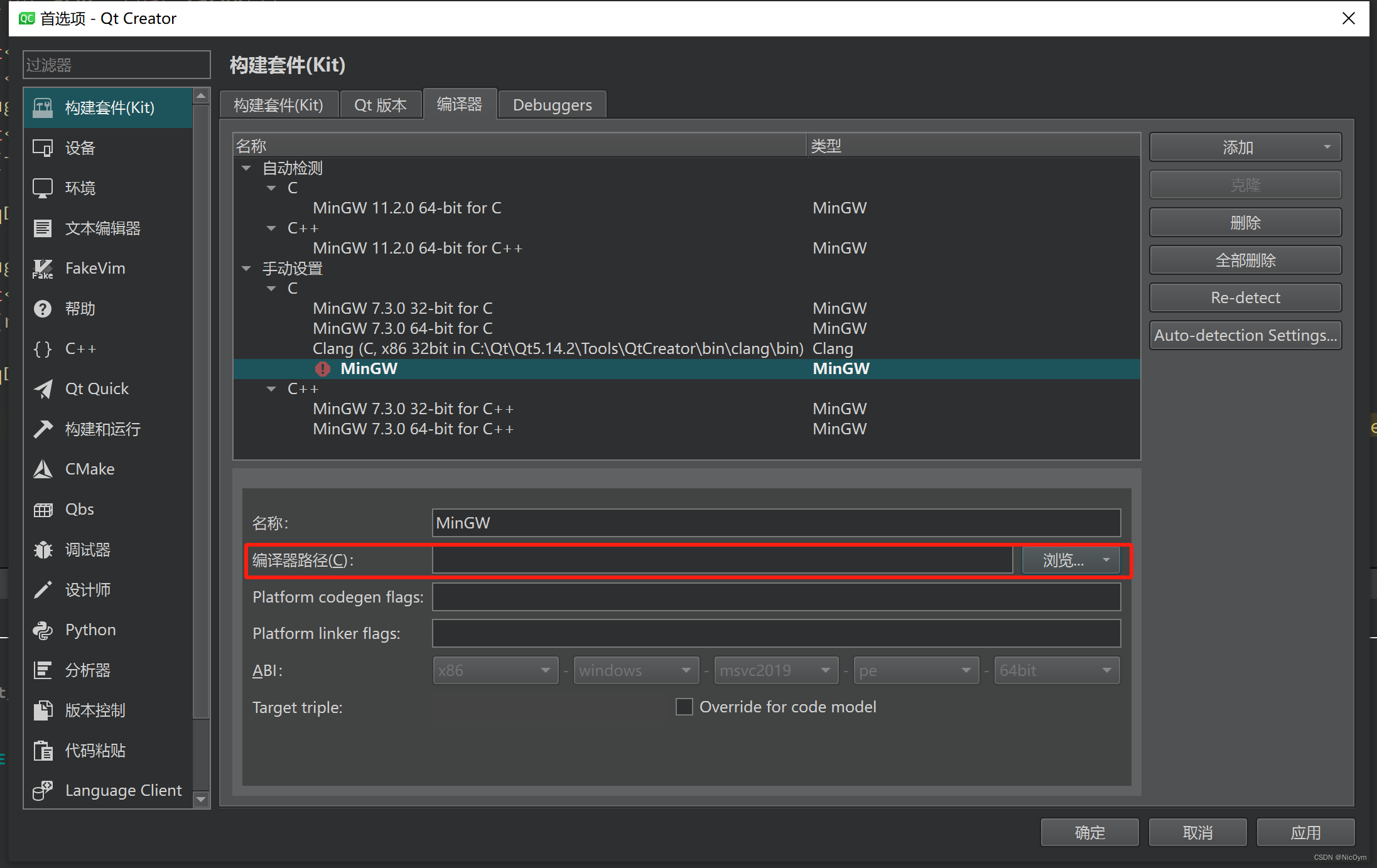
Task: Switch to the Qt 版本 tab
Action: (380, 105)
